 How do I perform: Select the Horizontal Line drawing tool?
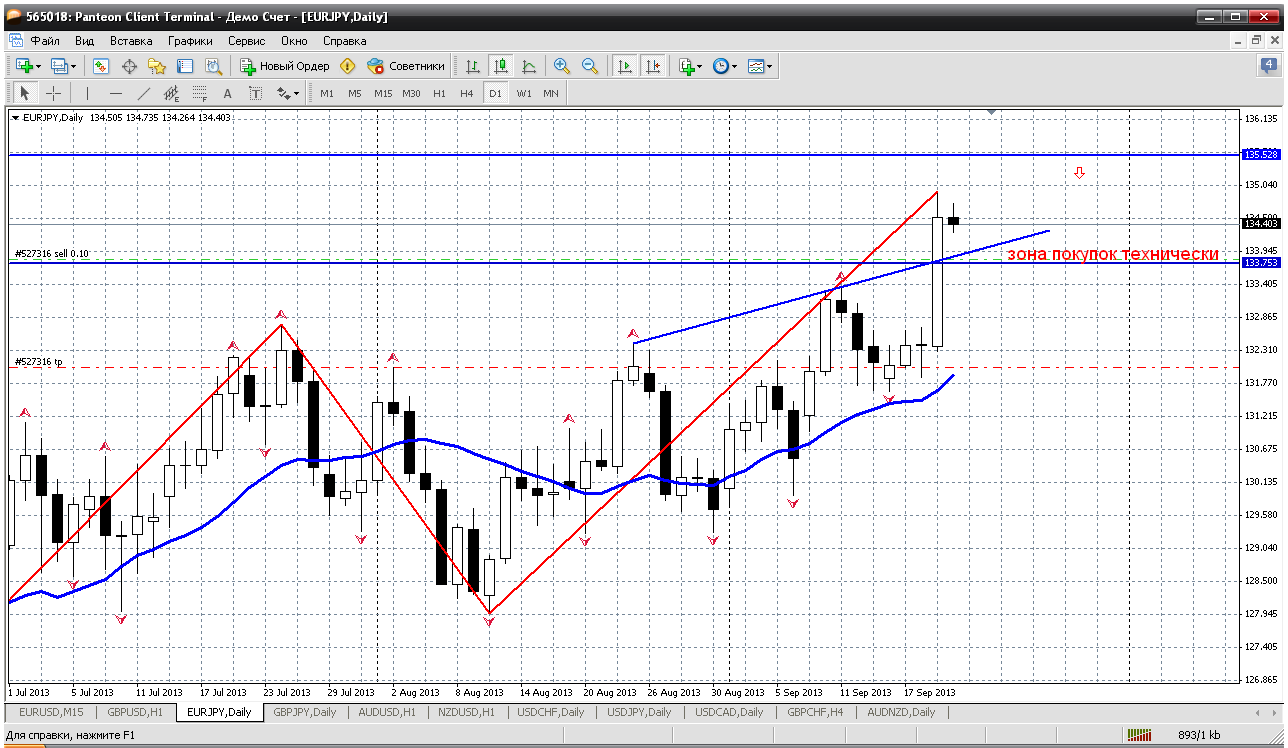116,93
